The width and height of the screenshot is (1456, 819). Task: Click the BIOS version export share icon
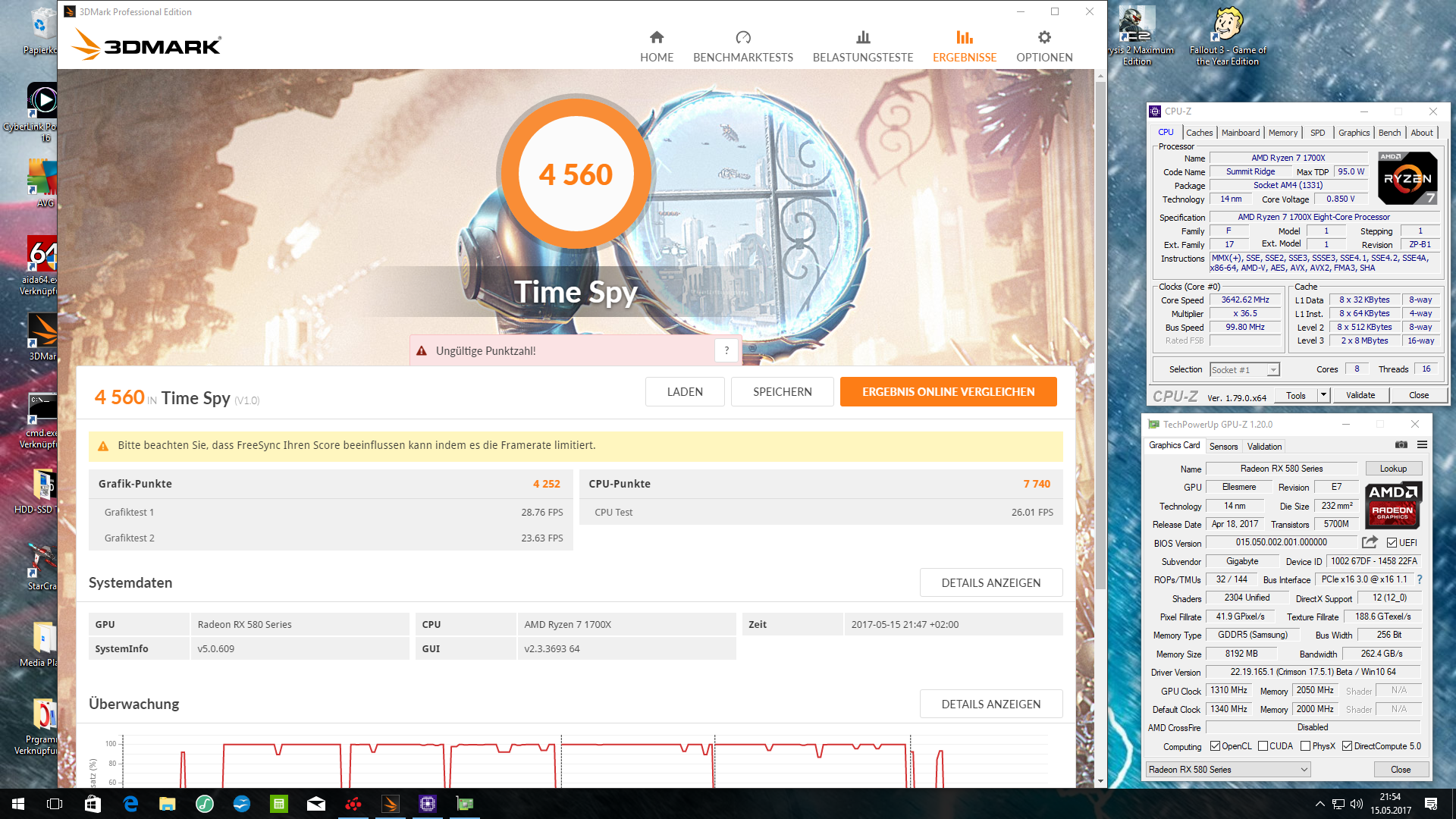[x=1370, y=542]
